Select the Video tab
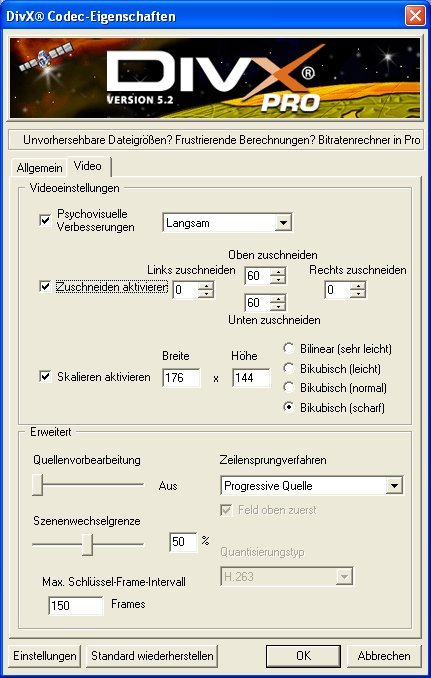Image resolution: width=431 pixels, height=678 pixels. point(88,166)
